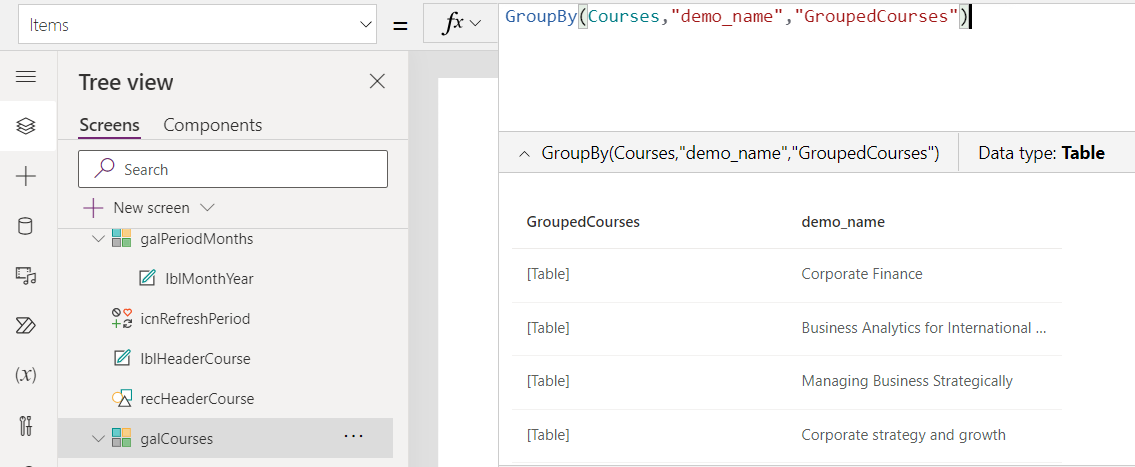Select galPeriodMonths in tree
The image size is (1135, 467).
point(196,238)
